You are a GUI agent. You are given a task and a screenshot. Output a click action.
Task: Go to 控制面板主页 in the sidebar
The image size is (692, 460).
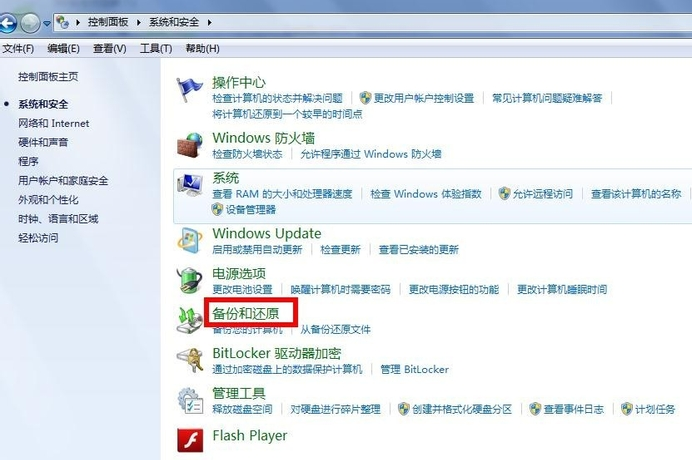pos(48,76)
